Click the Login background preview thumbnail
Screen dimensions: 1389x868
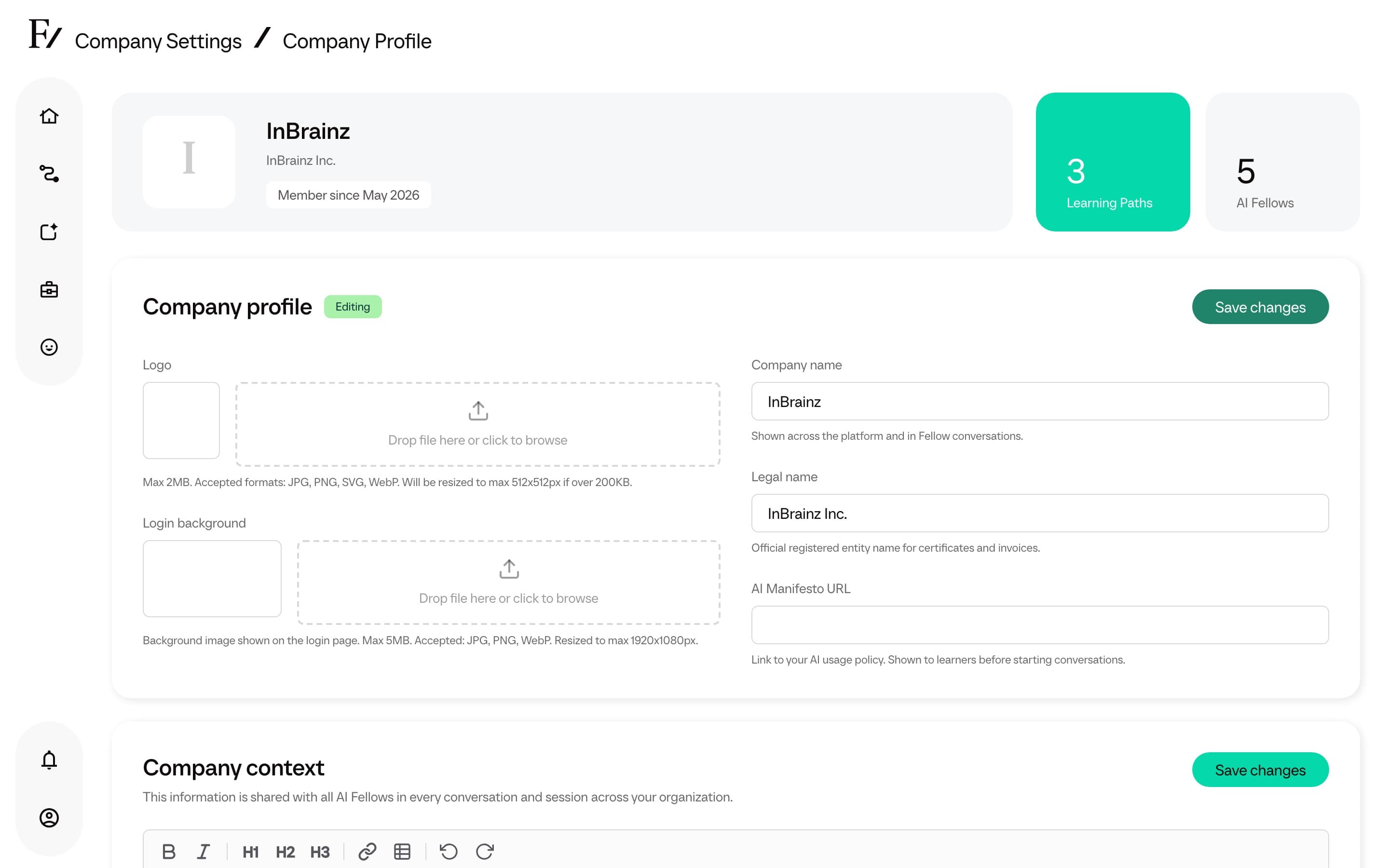click(212, 579)
